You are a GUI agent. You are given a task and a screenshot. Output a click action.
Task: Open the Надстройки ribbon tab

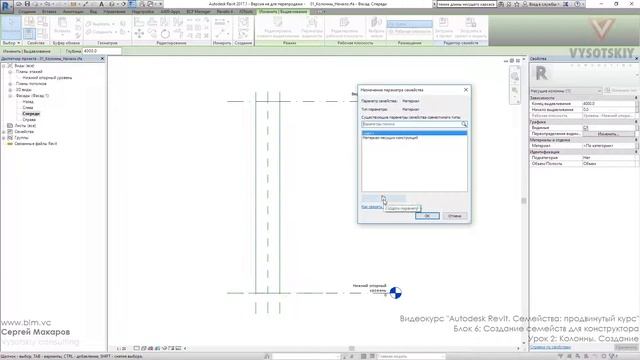coord(143,12)
